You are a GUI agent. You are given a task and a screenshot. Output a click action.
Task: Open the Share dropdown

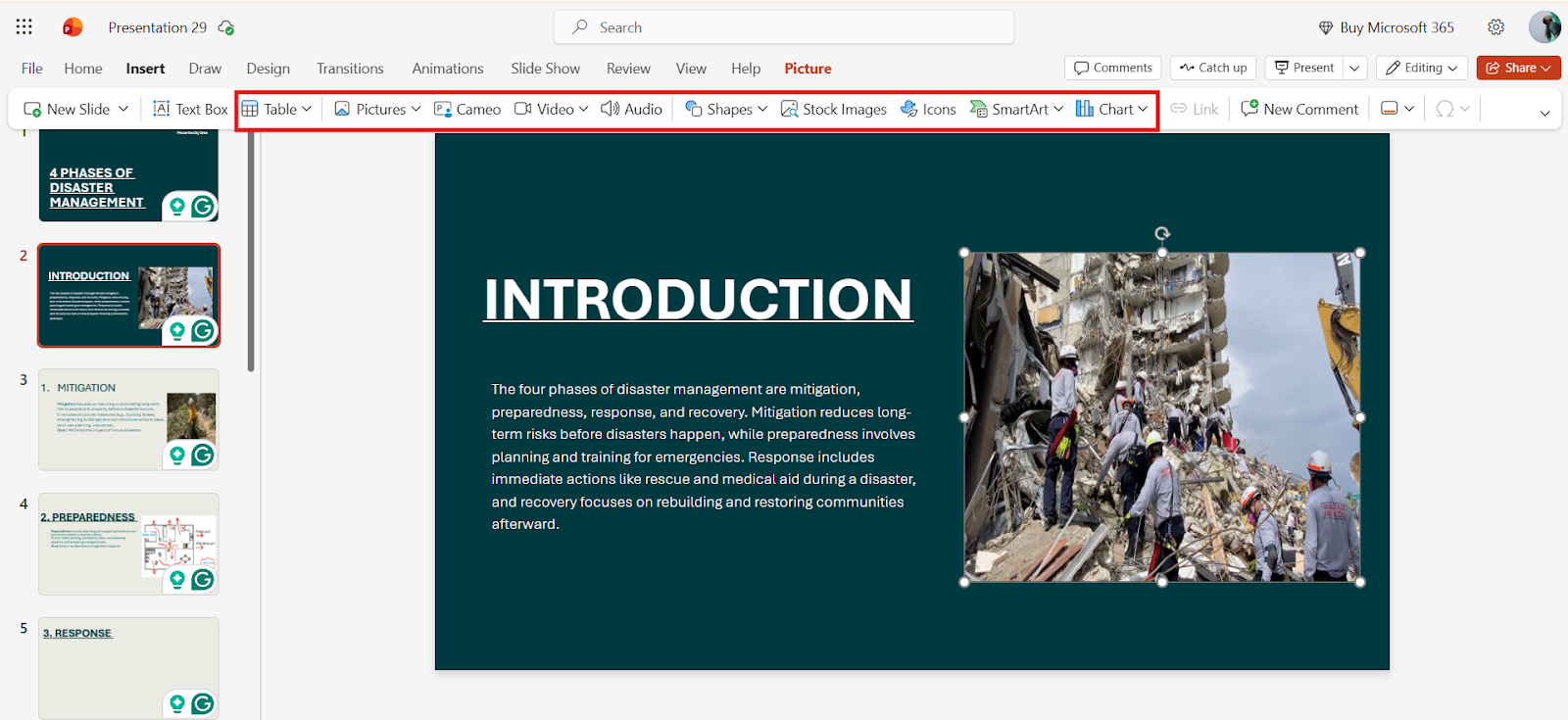(1518, 68)
